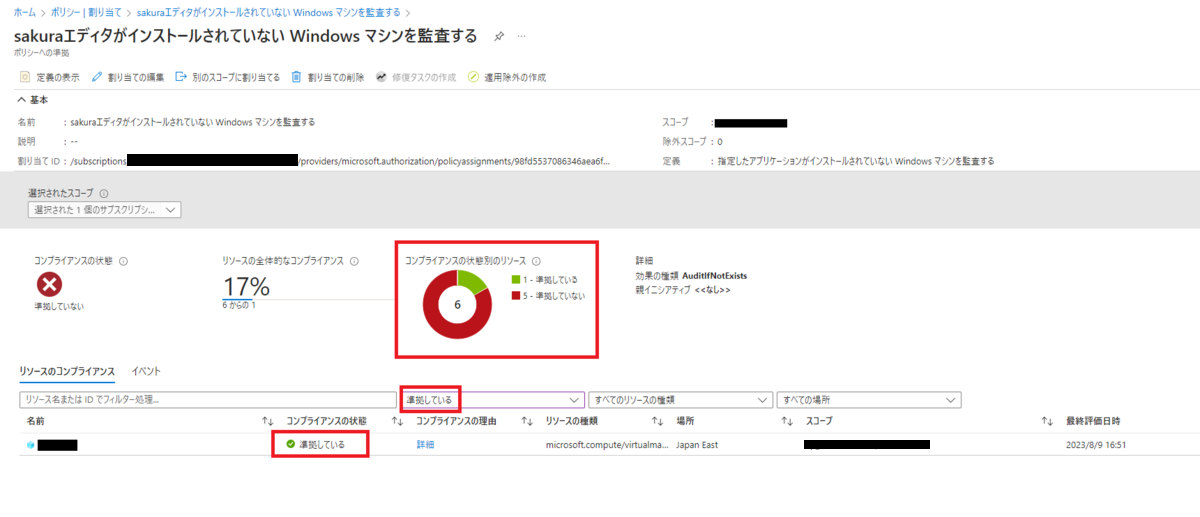Navigate to ポリシー | 割り当て breadcrumb
1200x517 pixels.
coord(87,12)
